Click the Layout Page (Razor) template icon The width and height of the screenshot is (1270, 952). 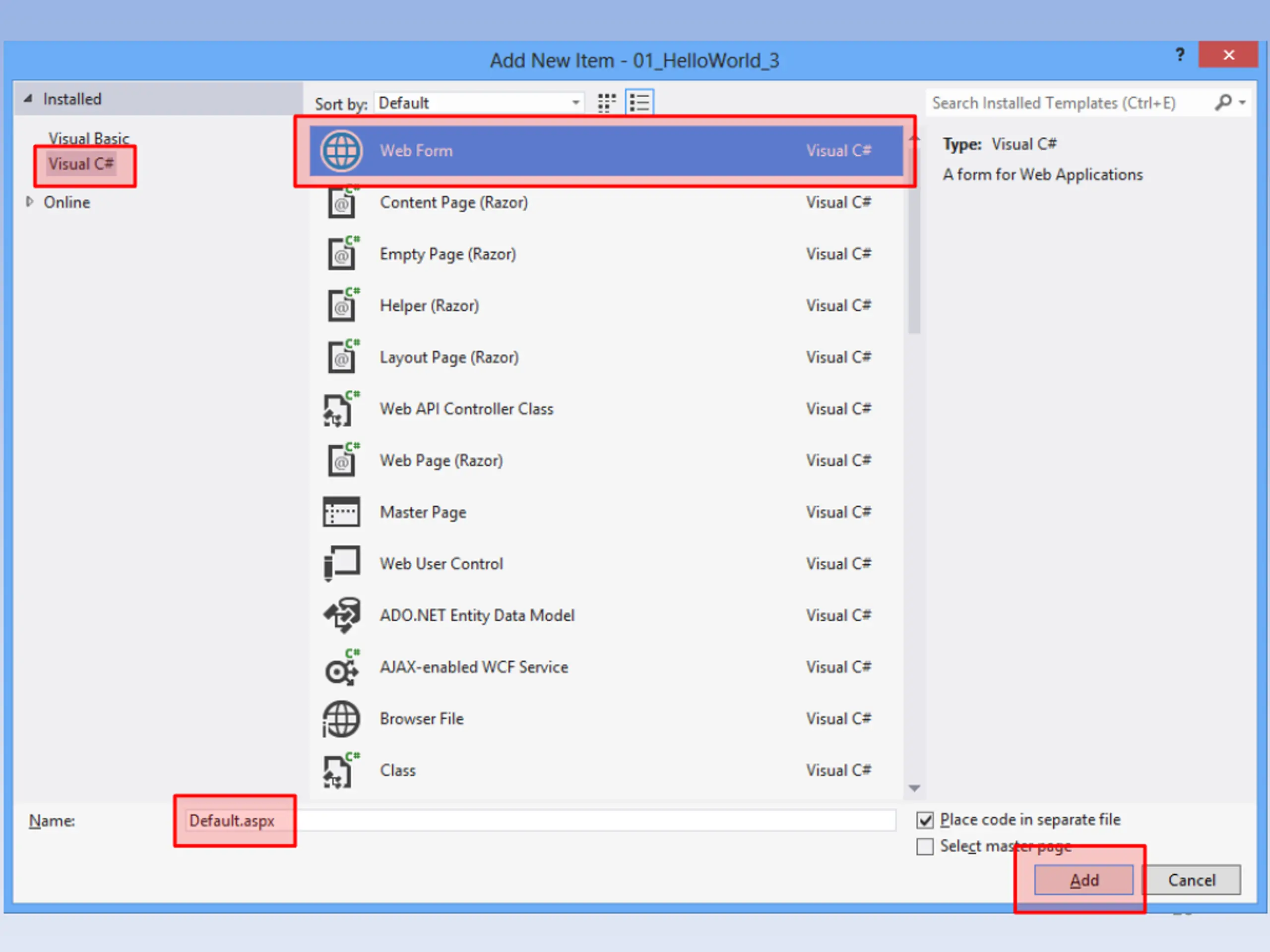[343, 357]
